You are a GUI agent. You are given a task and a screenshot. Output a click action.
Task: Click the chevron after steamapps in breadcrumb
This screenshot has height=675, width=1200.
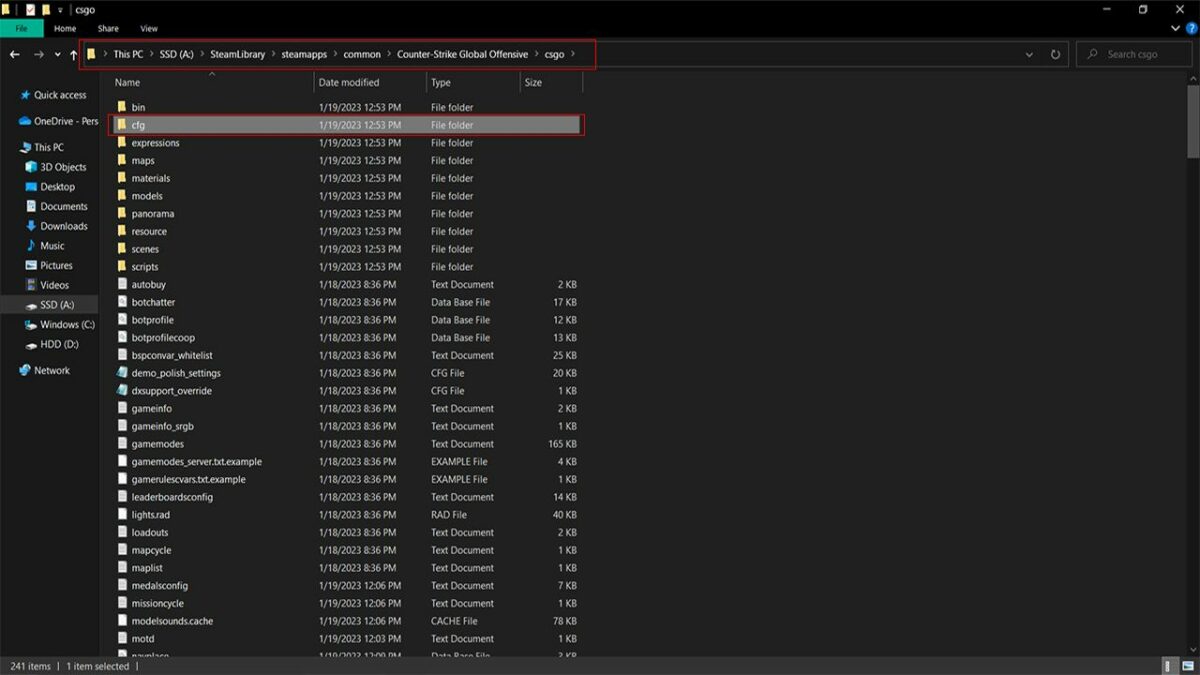point(335,54)
